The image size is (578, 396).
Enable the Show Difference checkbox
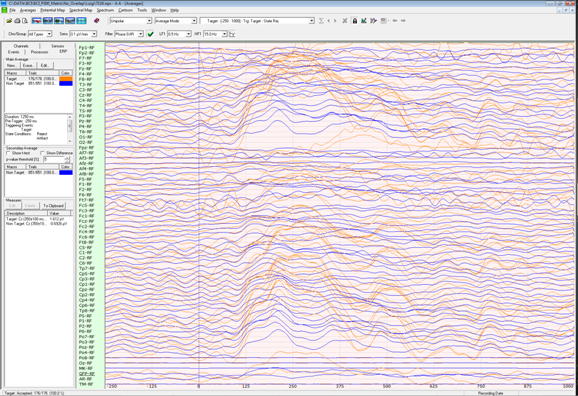(42, 153)
